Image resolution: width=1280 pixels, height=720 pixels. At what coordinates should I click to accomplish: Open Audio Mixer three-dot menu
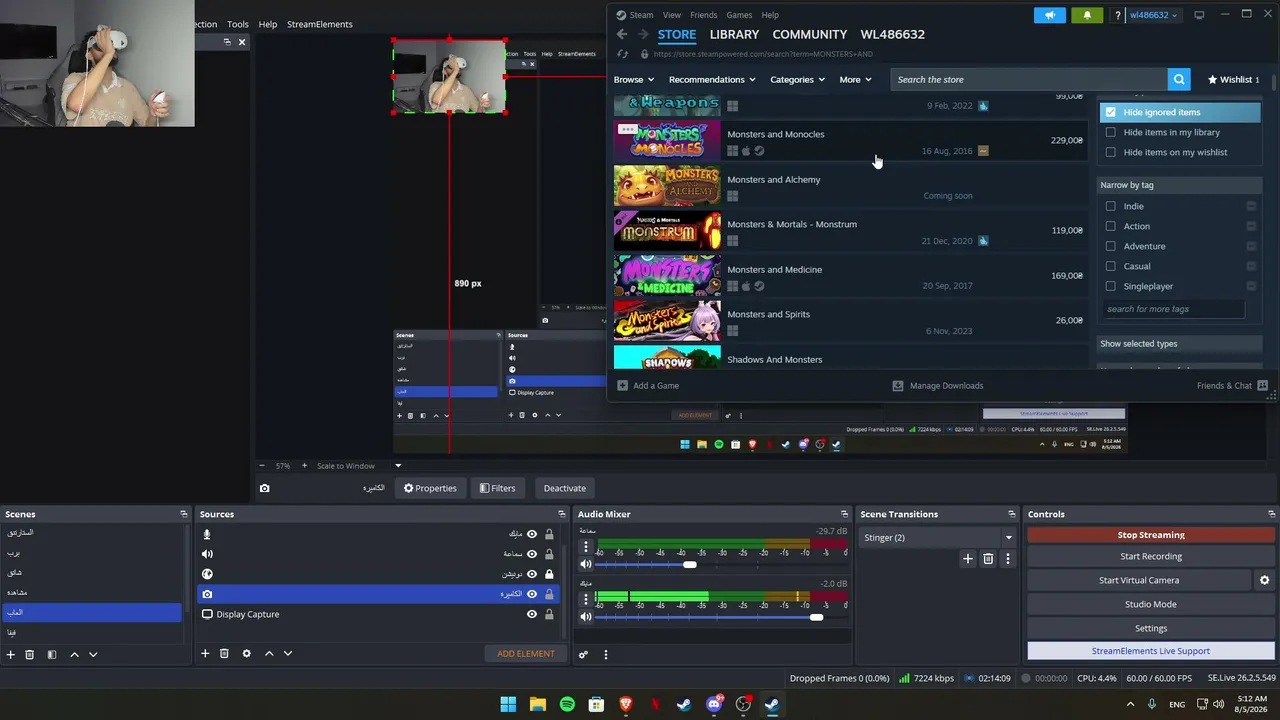click(605, 654)
